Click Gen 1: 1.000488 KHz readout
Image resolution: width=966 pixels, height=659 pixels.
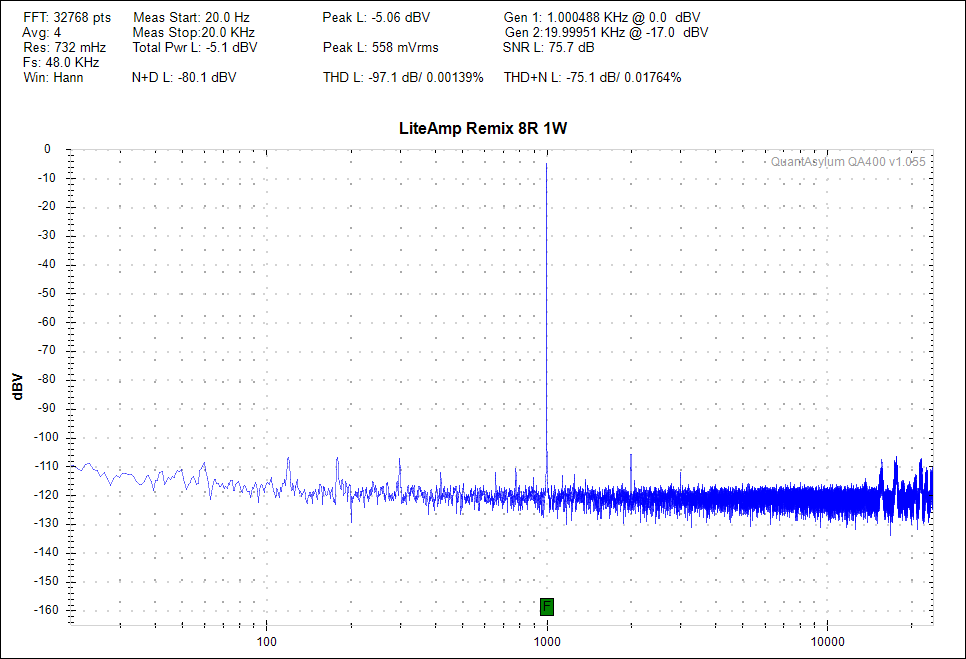pos(602,17)
